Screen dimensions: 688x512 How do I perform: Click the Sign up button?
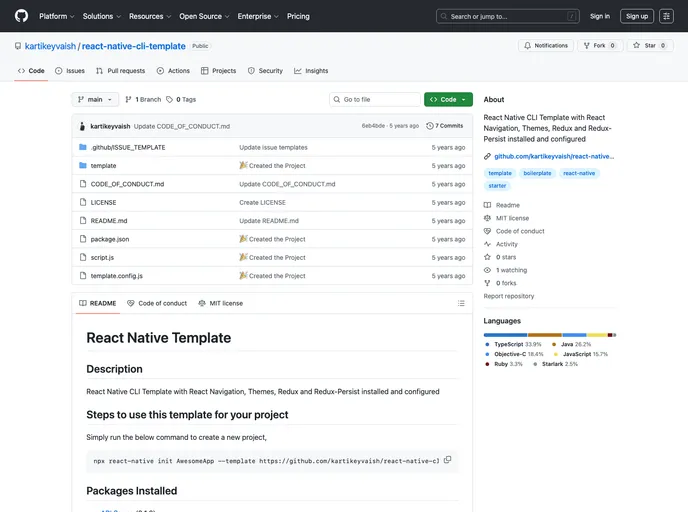tap(636, 16)
